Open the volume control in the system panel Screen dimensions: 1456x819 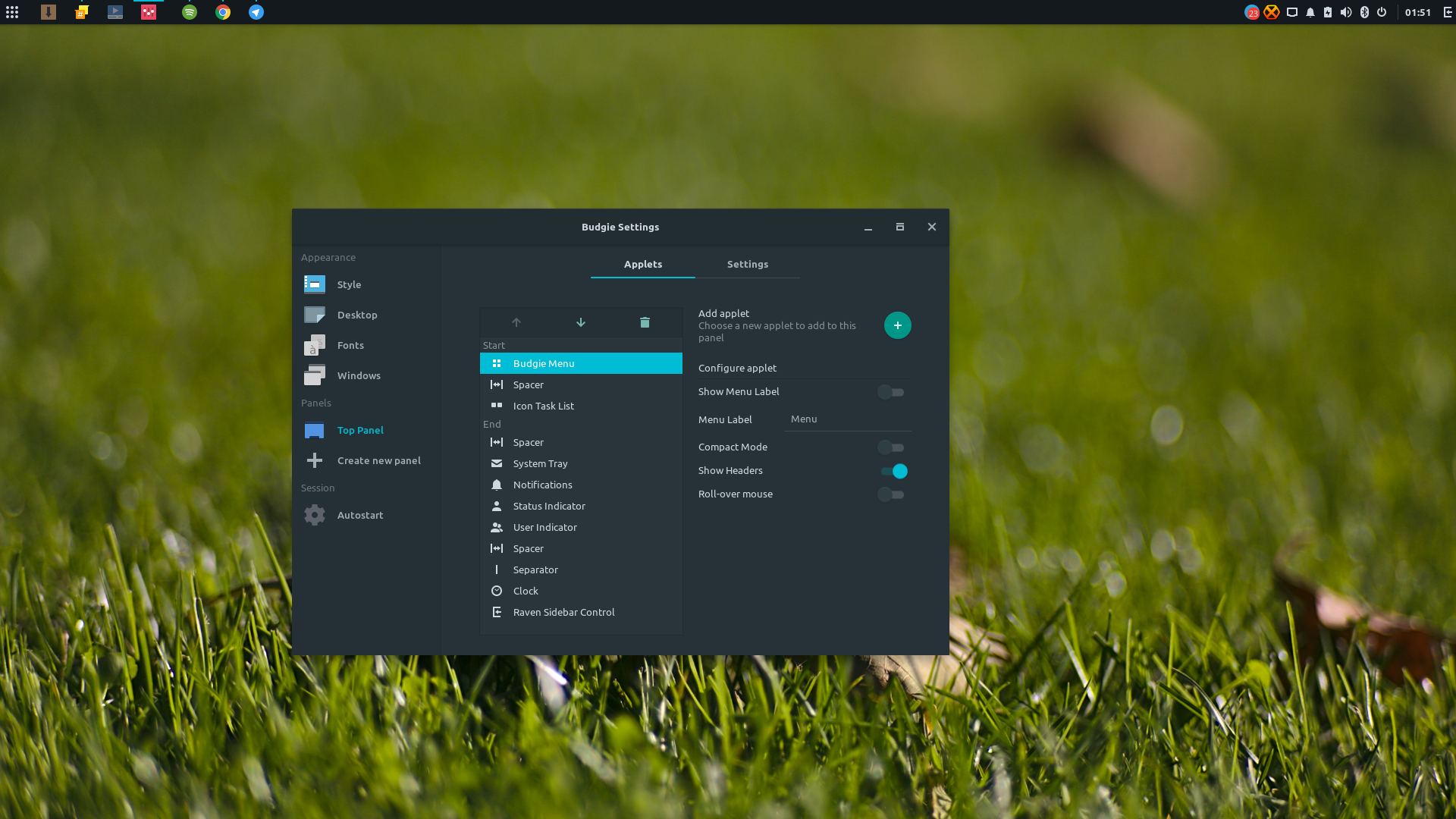[1346, 12]
